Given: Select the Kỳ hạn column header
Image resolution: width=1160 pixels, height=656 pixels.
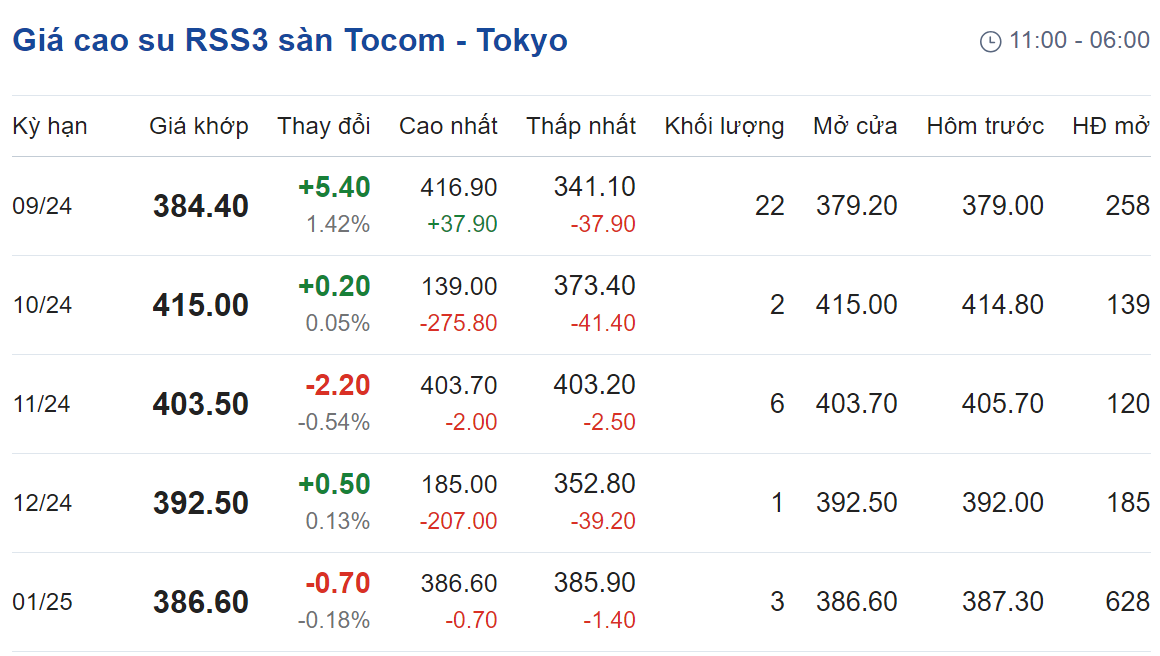Looking at the screenshot, I should [x=50, y=126].
